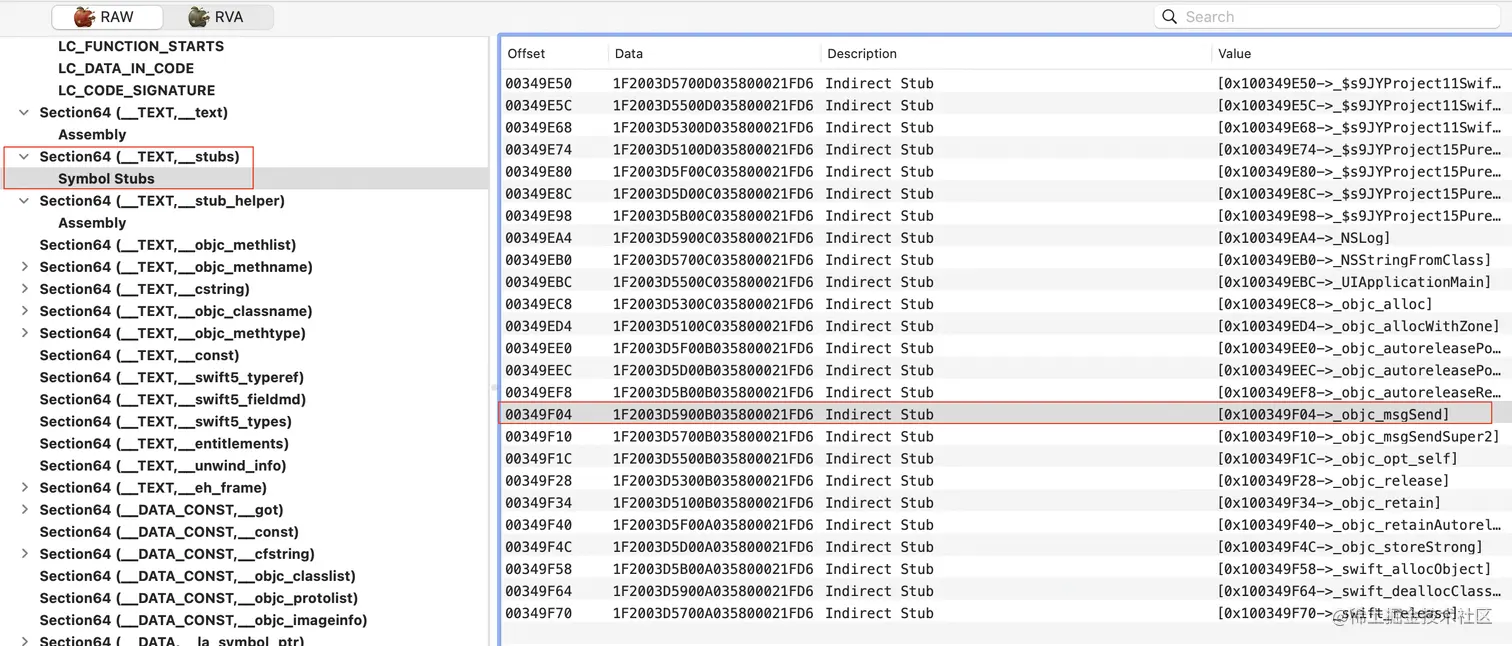This screenshot has height=646, width=1512.
Task: Click the Description column header
Action: [862, 54]
